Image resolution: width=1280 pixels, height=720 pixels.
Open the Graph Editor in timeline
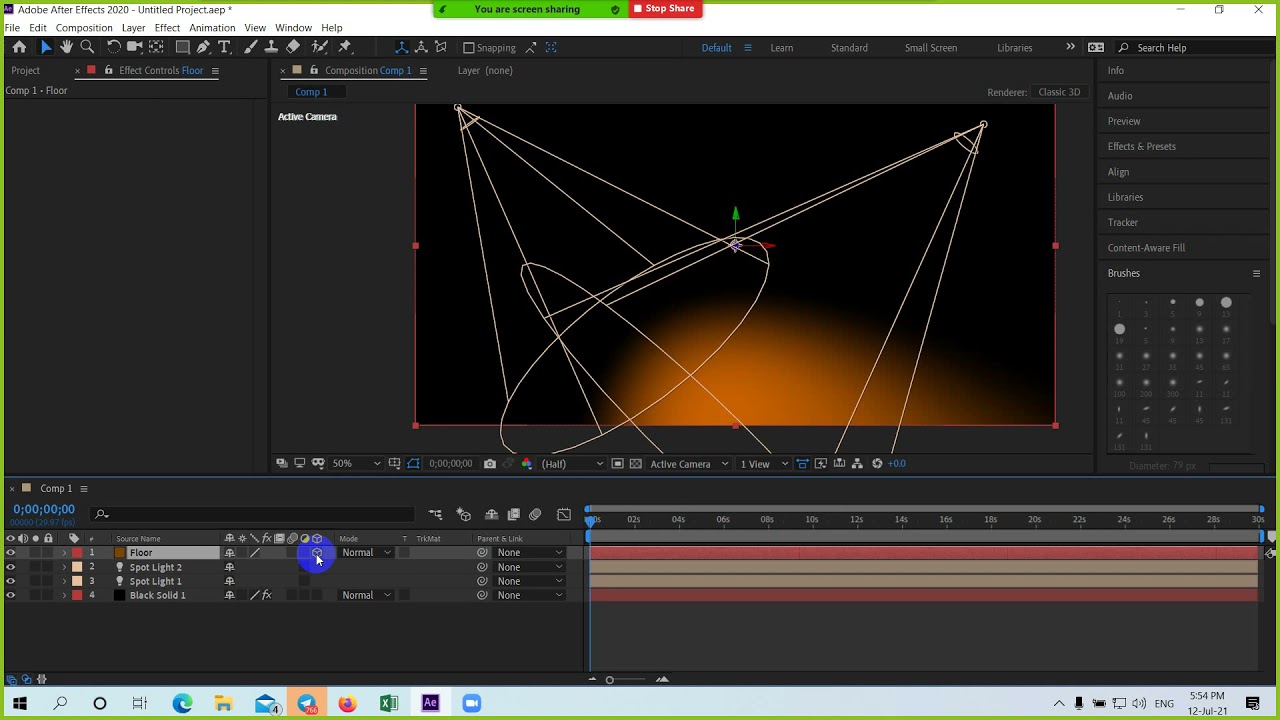[564, 514]
